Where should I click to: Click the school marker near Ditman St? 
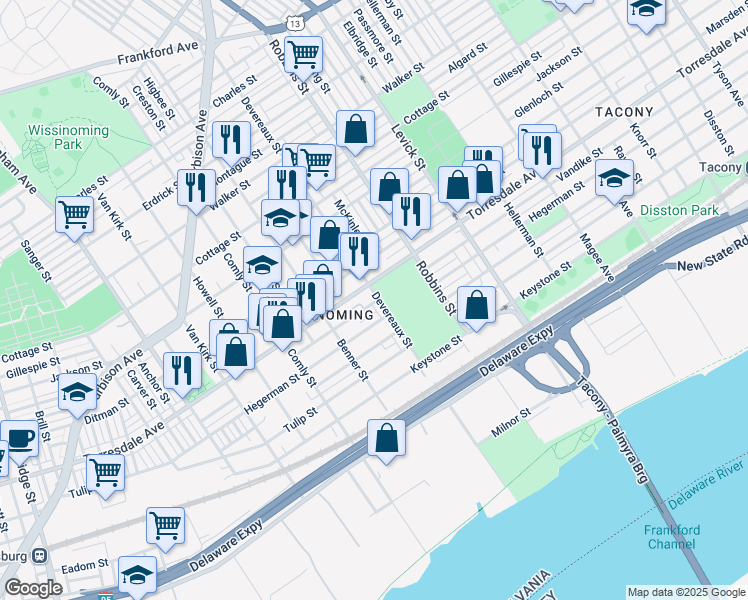pos(77,393)
